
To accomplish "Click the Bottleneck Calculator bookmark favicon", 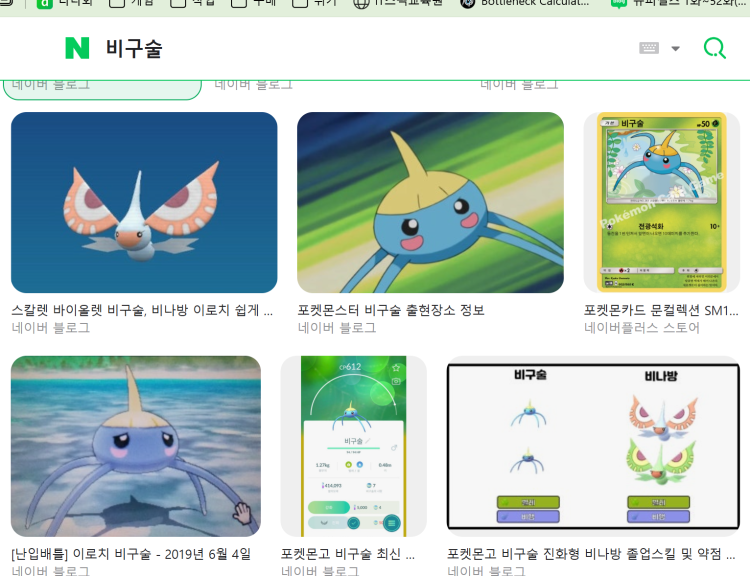I will pos(467,3).
